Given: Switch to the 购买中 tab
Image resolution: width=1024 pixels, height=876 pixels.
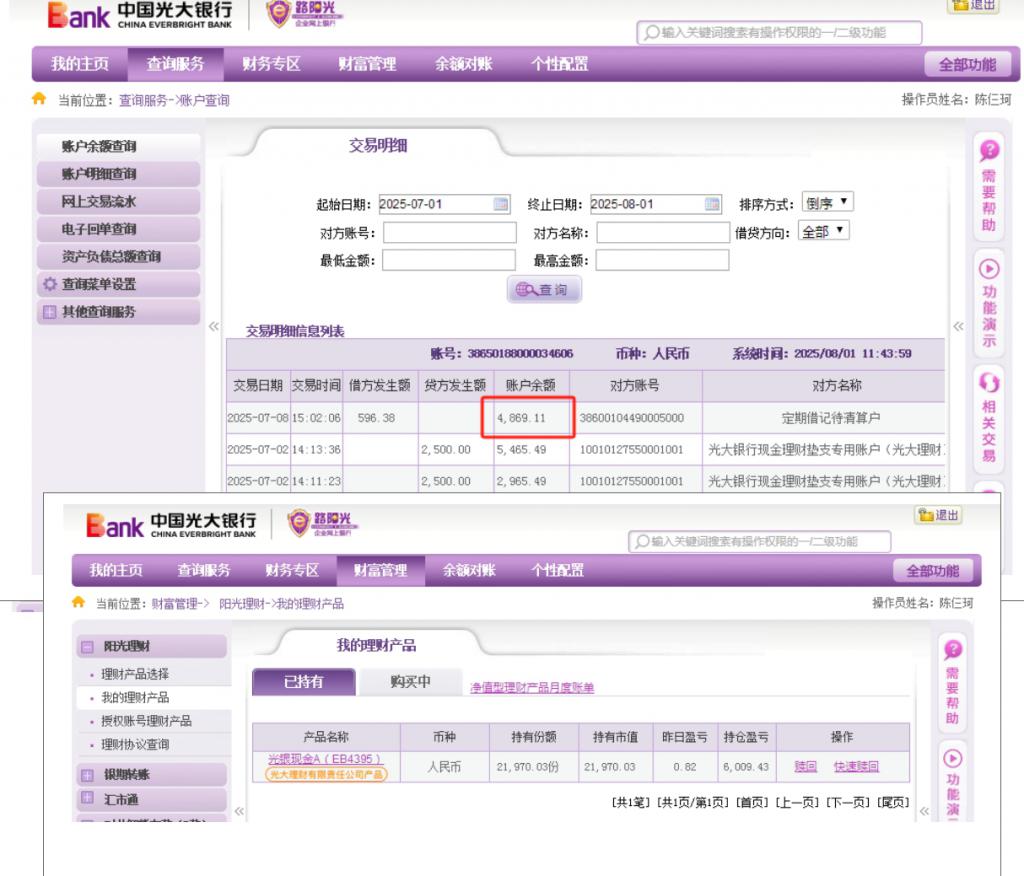Looking at the screenshot, I should pos(410,681).
